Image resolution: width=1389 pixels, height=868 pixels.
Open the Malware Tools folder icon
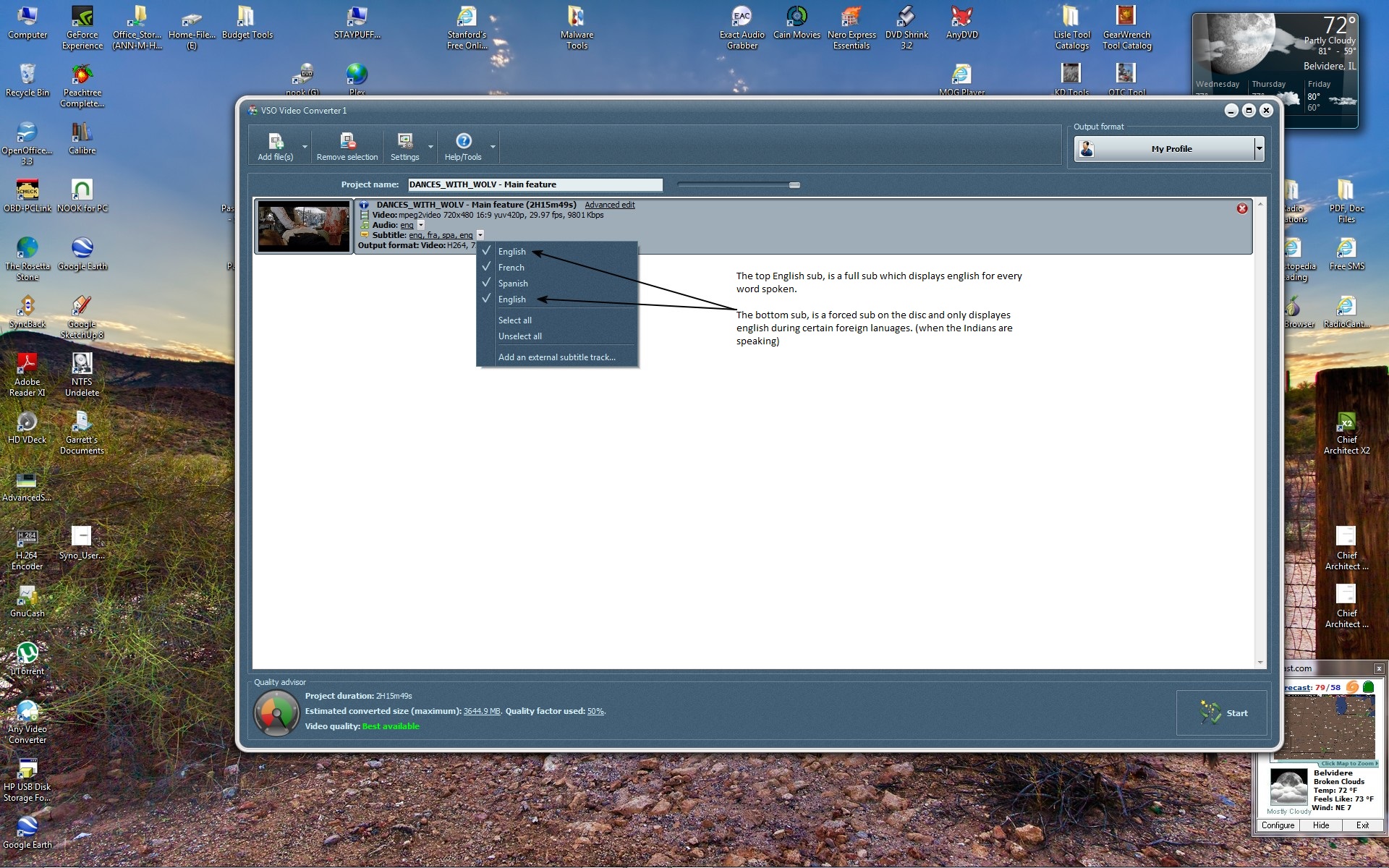[577, 27]
